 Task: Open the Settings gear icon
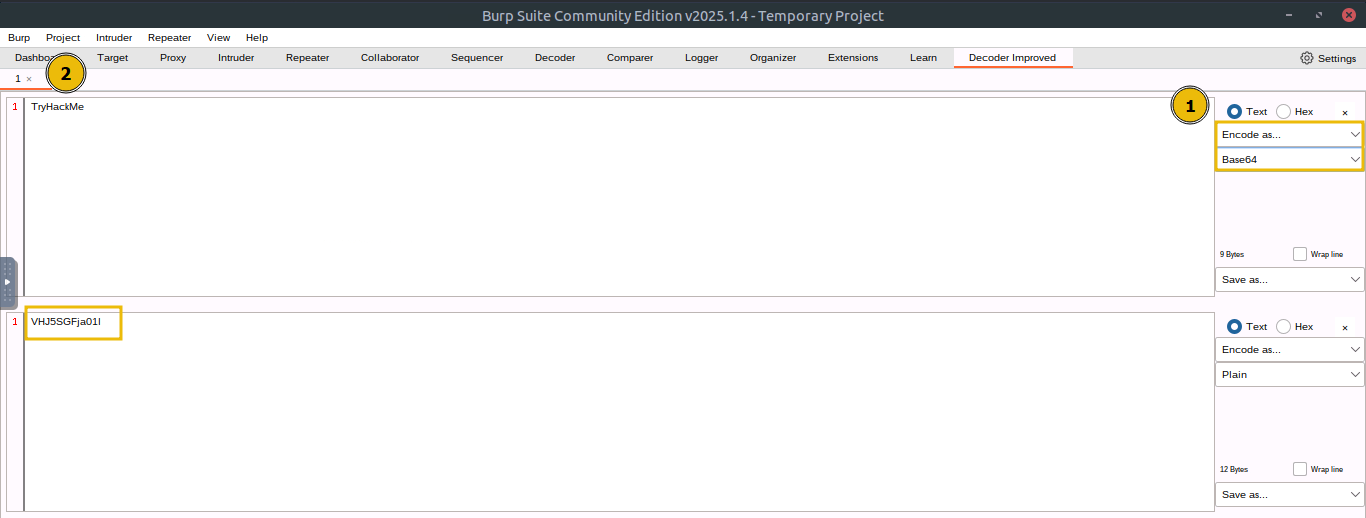coord(1306,58)
